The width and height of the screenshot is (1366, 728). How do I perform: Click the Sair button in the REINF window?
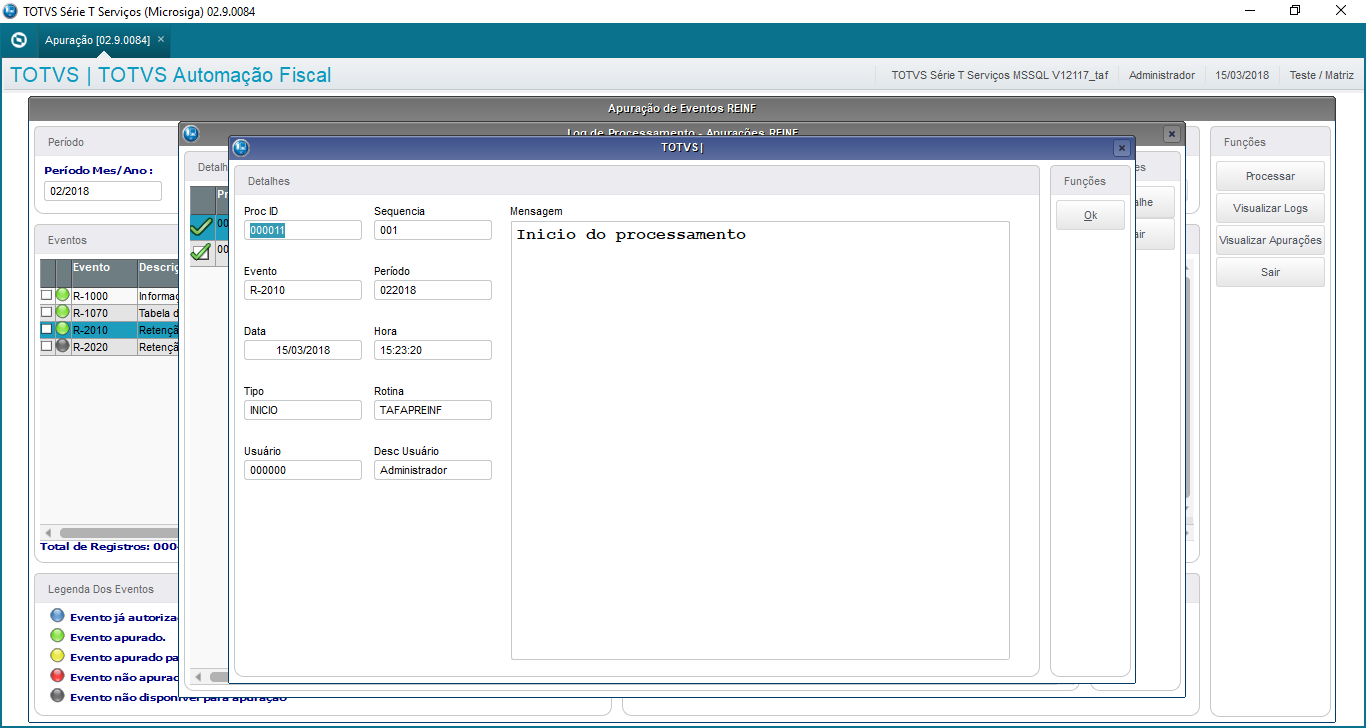pos(1270,272)
